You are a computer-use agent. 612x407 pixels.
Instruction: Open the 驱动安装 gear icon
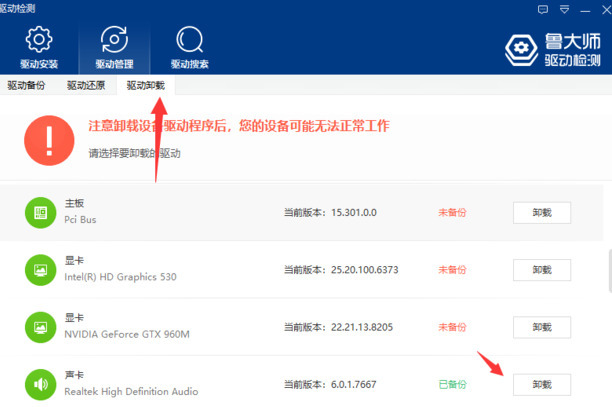tap(39, 39)
